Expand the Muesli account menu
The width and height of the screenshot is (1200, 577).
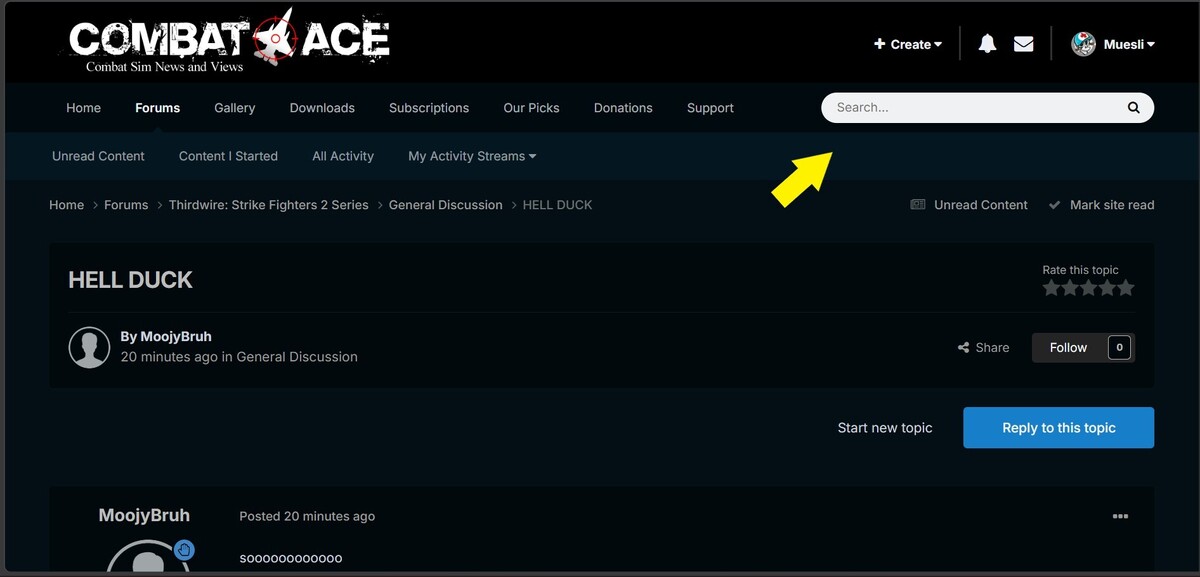pos(1129,44)
